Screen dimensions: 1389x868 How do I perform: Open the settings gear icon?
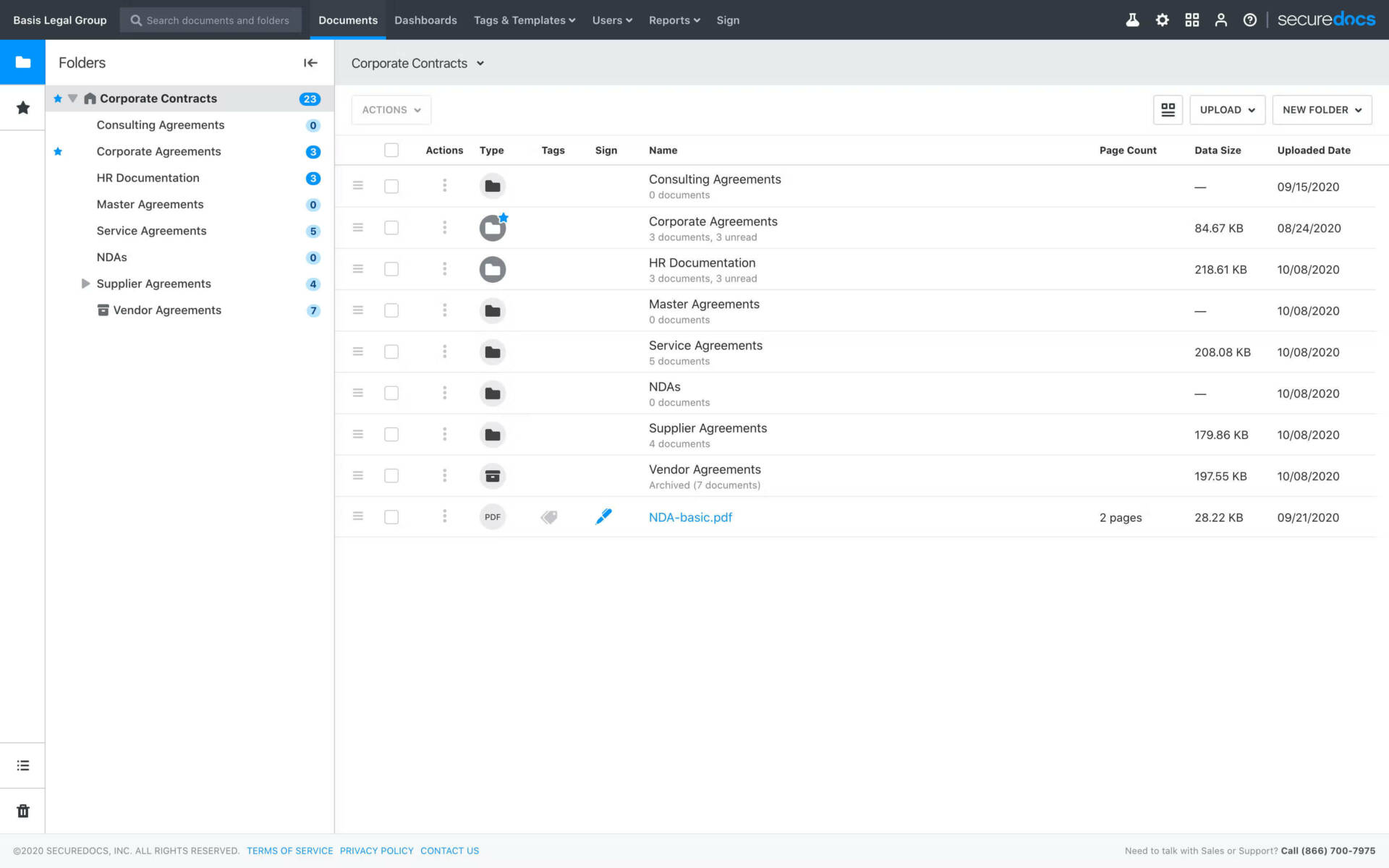[x=1162, y=20]
